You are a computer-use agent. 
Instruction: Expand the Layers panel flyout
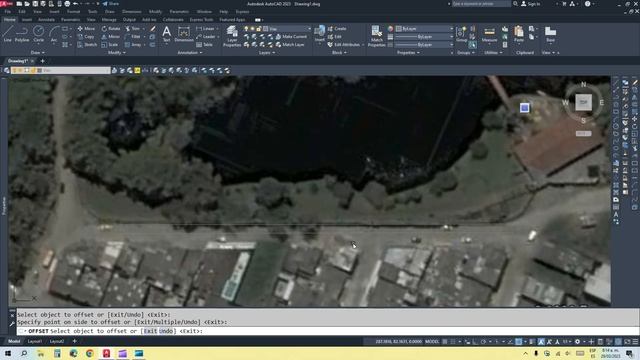pyautogui.click(x=267, y=53)
